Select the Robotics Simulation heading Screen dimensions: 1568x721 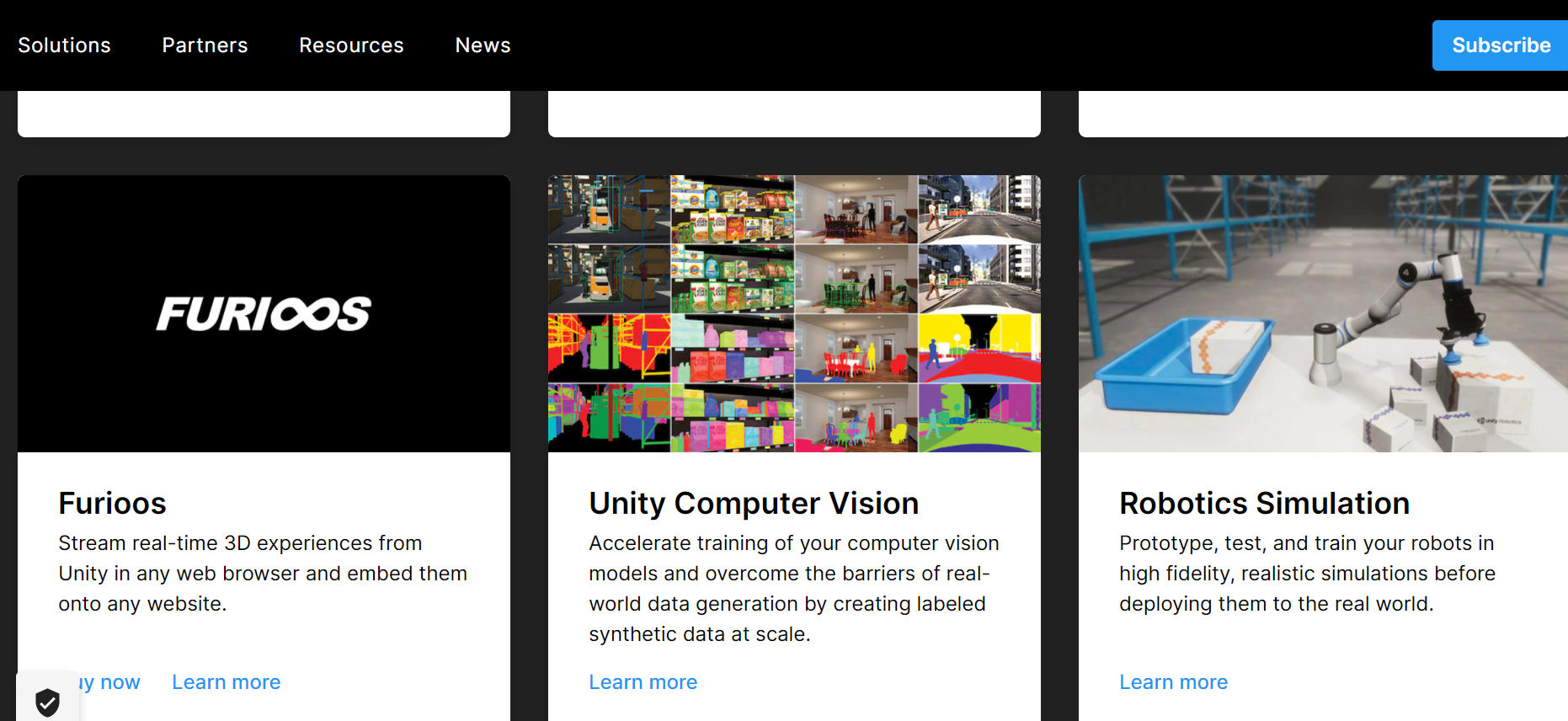click(x=1263, y=504)
